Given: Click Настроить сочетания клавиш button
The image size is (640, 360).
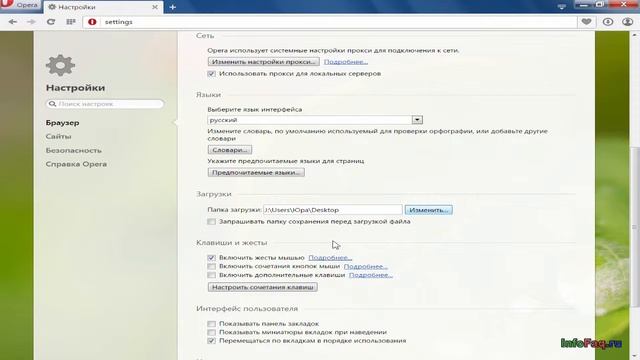Looking at the screenshot, I should coord(262,287).
